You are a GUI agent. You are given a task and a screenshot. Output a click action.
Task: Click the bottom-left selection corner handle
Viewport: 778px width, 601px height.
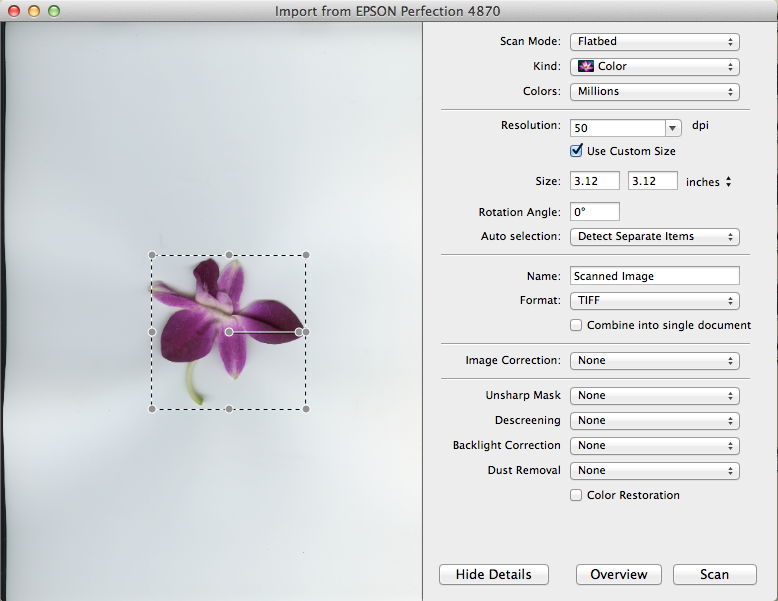point(152,408)
